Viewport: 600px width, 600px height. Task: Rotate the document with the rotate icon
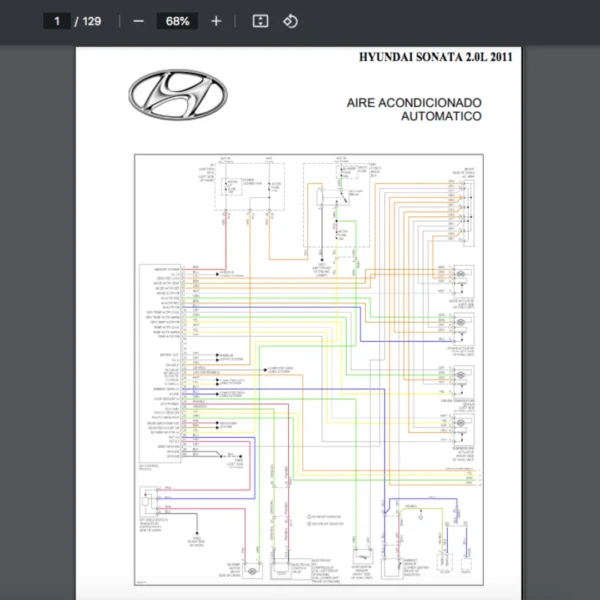pos(290,21)
